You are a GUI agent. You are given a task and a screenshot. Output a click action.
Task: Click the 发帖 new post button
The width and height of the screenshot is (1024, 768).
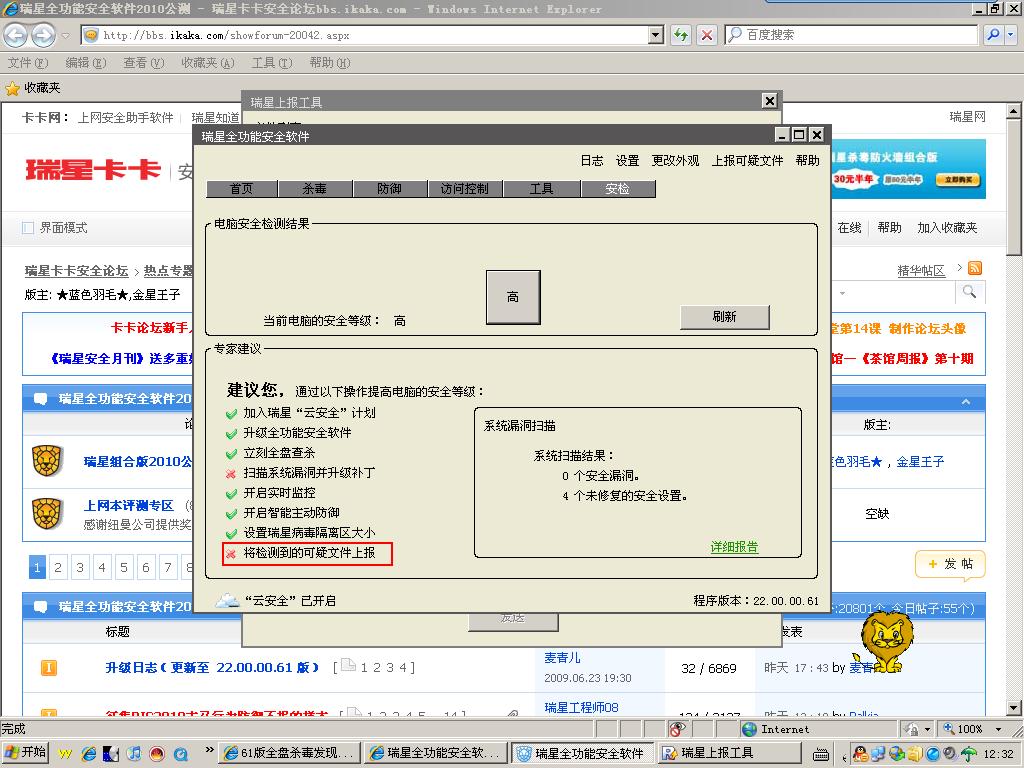(950, 564)
